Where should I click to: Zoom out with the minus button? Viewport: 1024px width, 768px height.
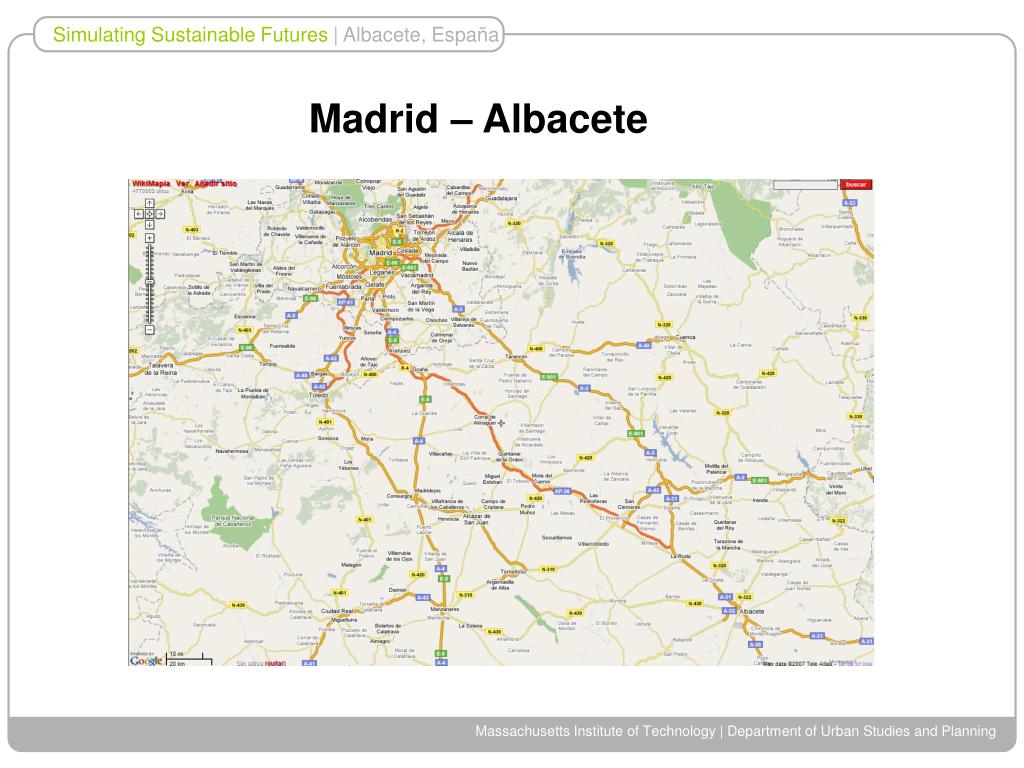pos(149,330)
